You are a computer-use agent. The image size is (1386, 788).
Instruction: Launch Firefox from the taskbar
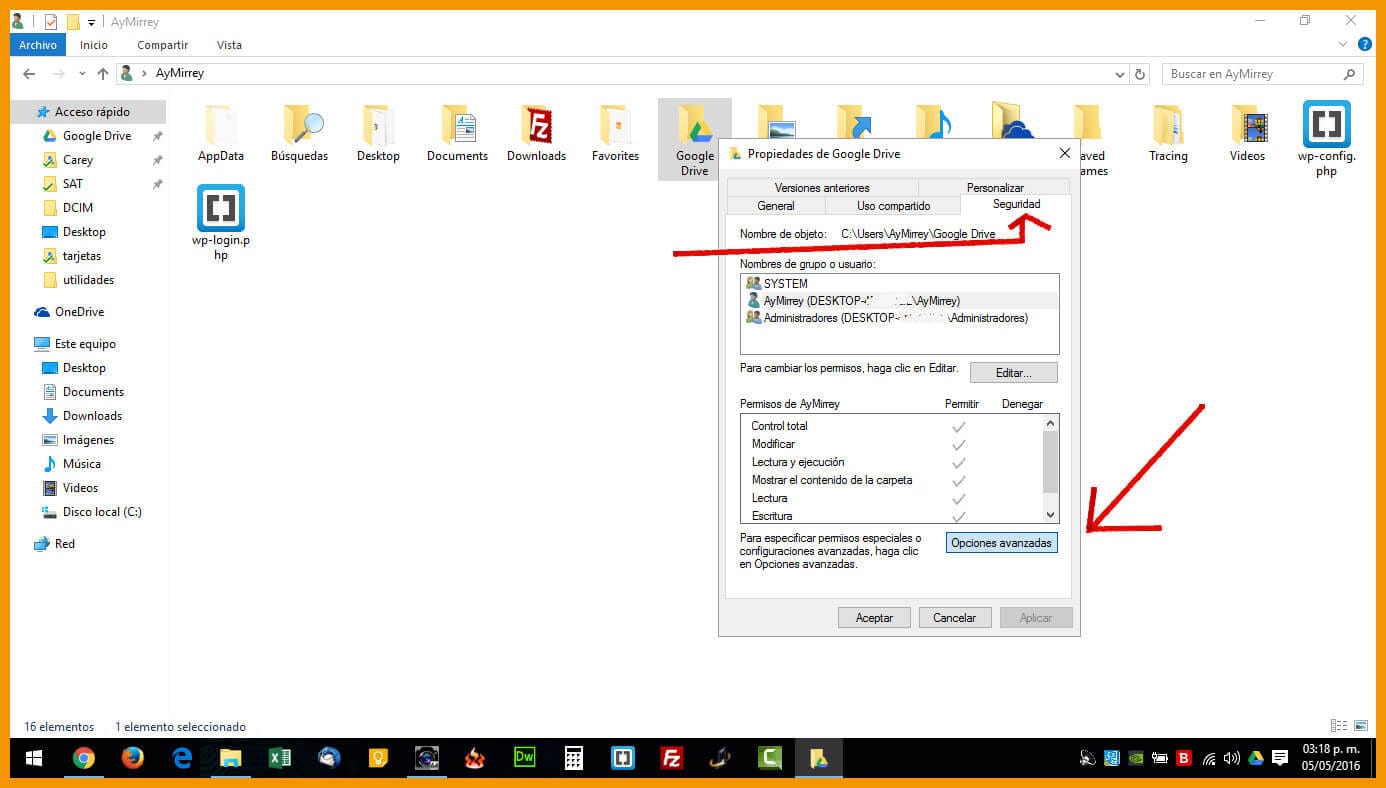point(132,758)
